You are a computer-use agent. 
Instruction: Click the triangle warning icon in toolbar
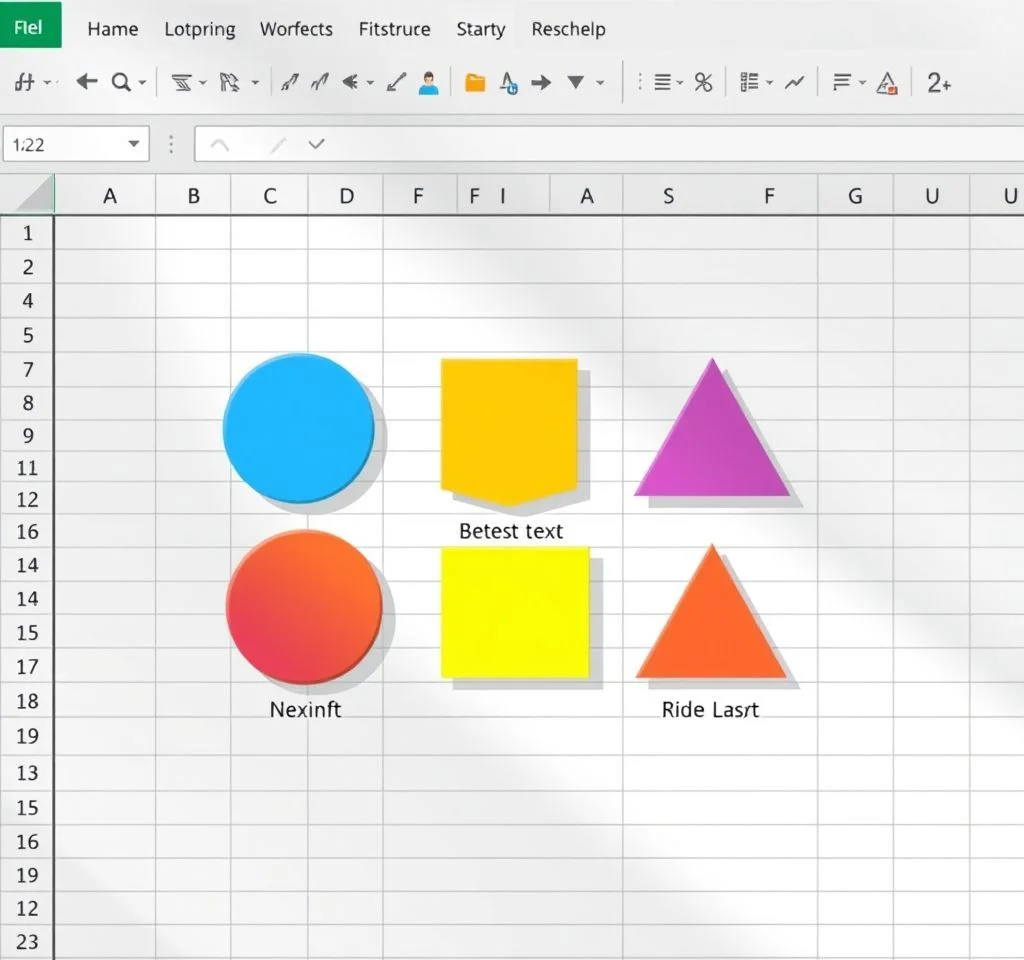(886, 84)
